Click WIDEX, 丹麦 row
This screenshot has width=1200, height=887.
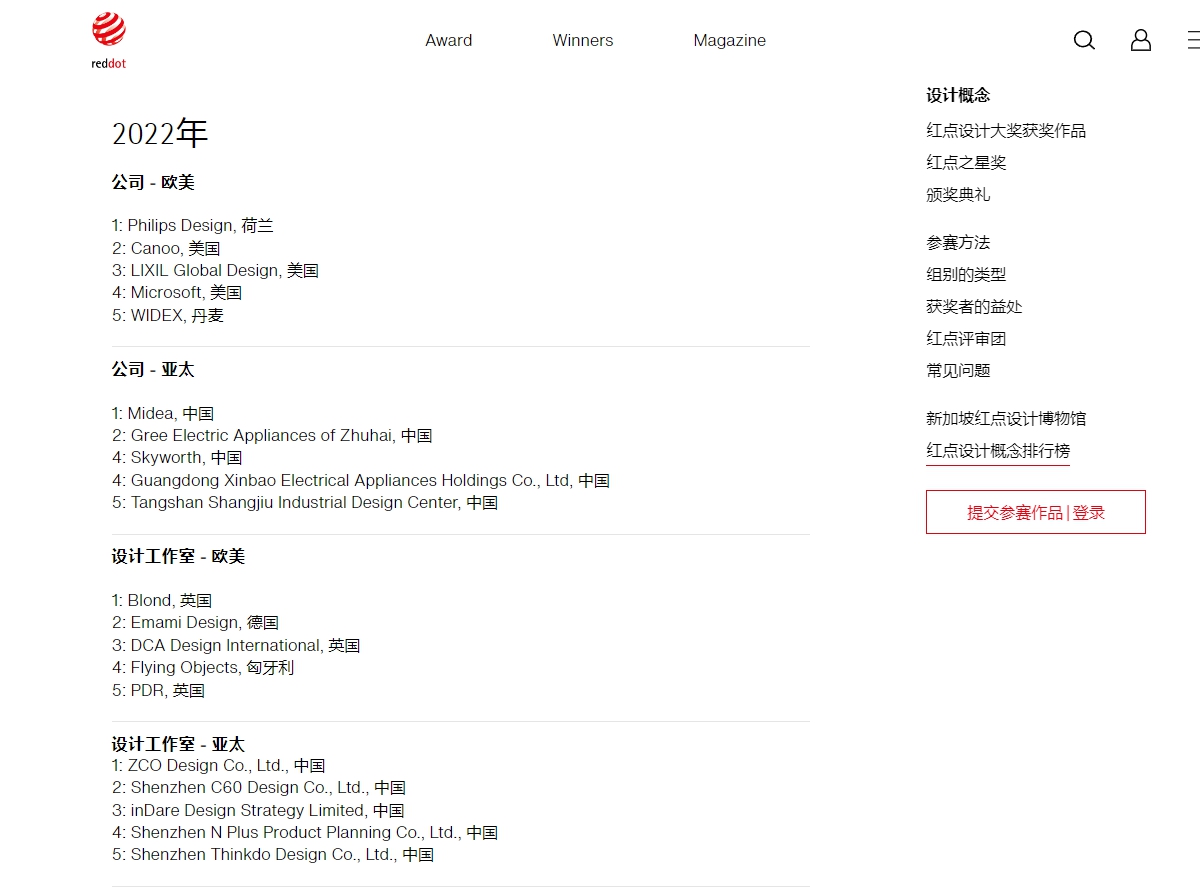(168, 316)
